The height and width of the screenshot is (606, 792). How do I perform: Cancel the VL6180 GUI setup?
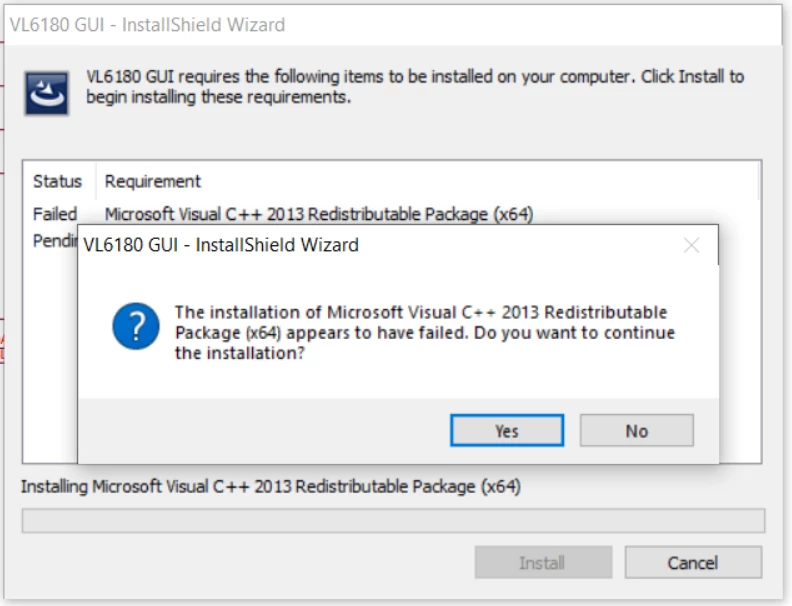[693, 562]
